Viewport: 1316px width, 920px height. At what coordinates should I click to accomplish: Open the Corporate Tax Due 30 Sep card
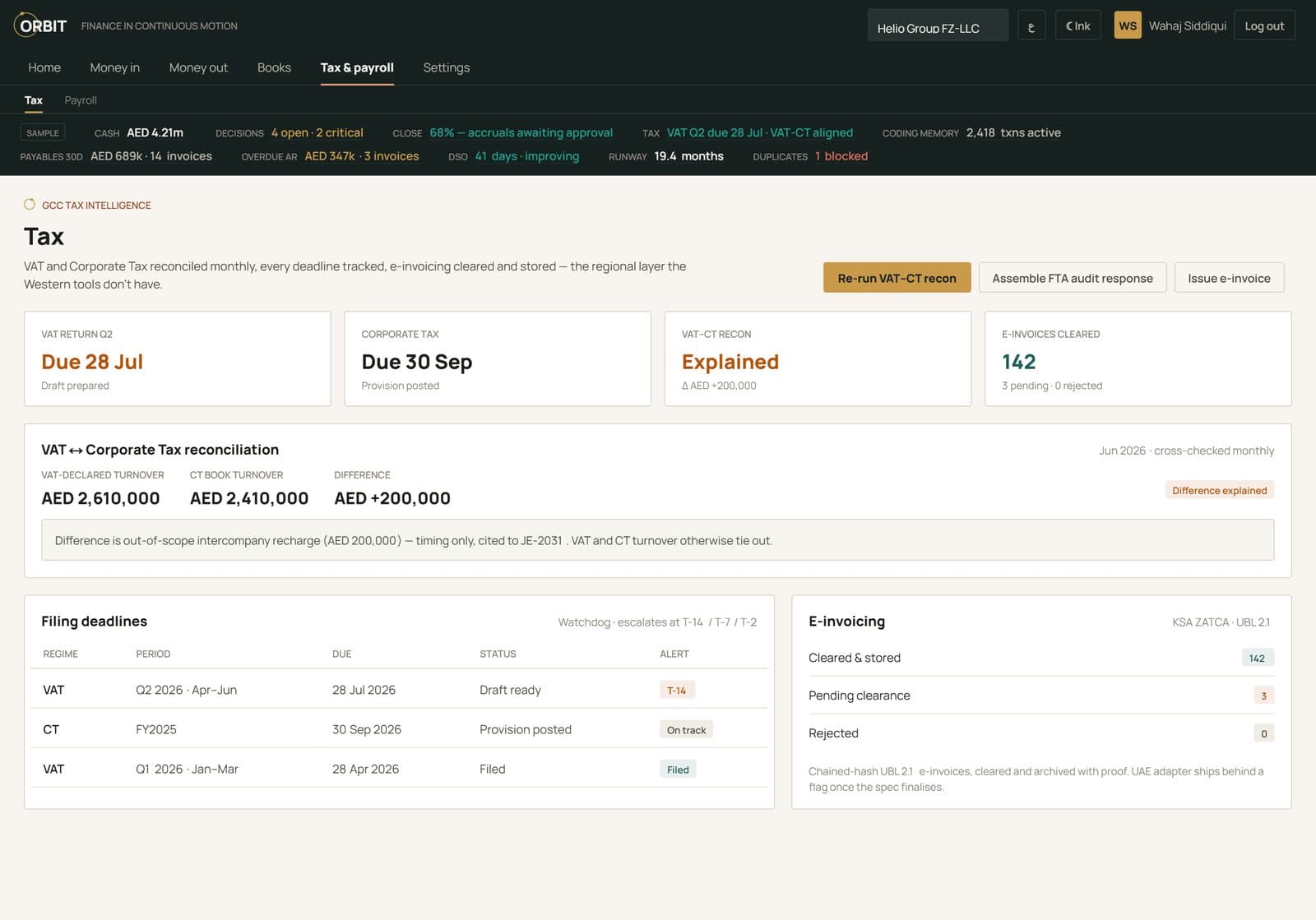498,358
